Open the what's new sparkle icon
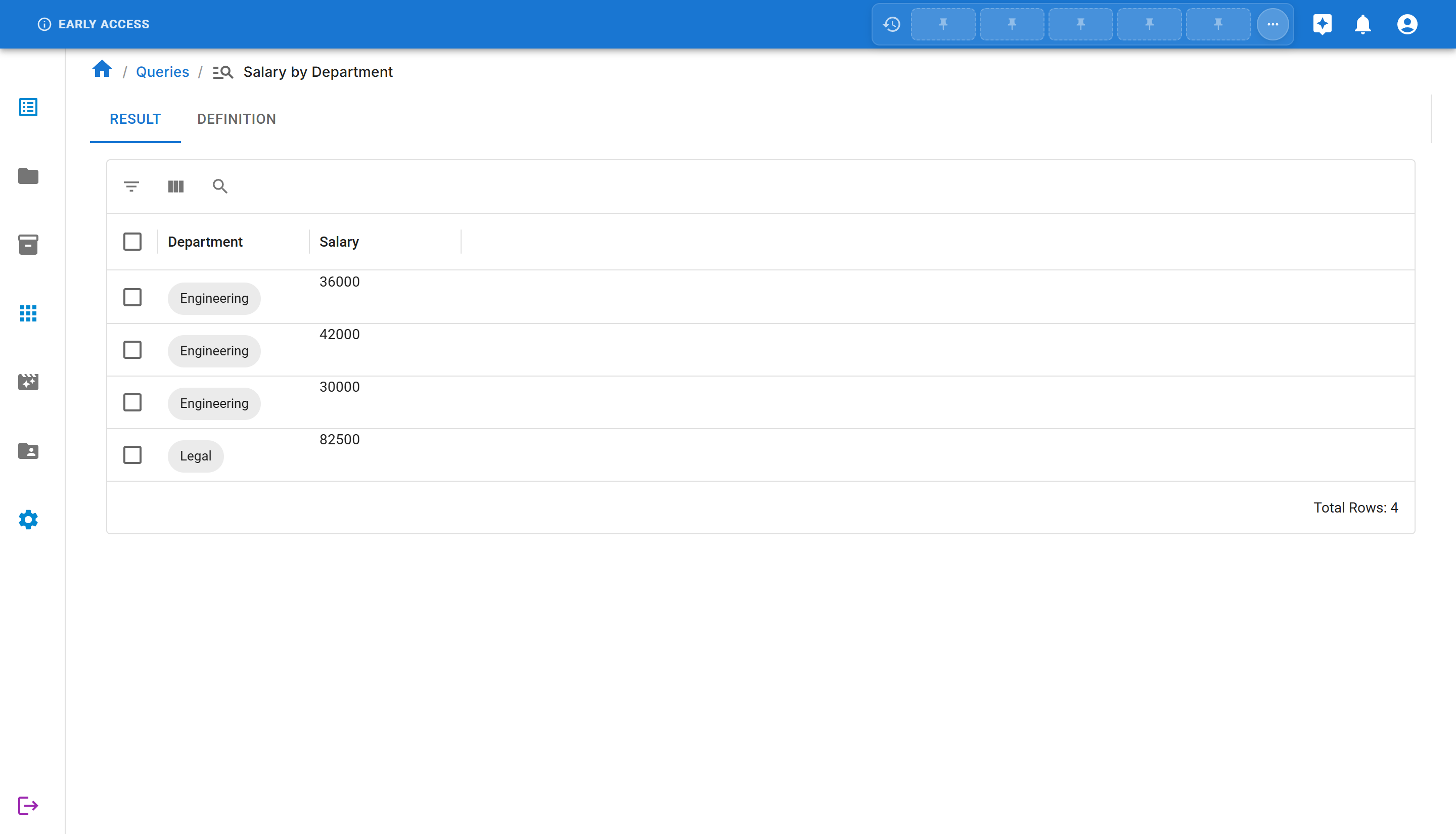1456x834 pixels. (1323, 24)
